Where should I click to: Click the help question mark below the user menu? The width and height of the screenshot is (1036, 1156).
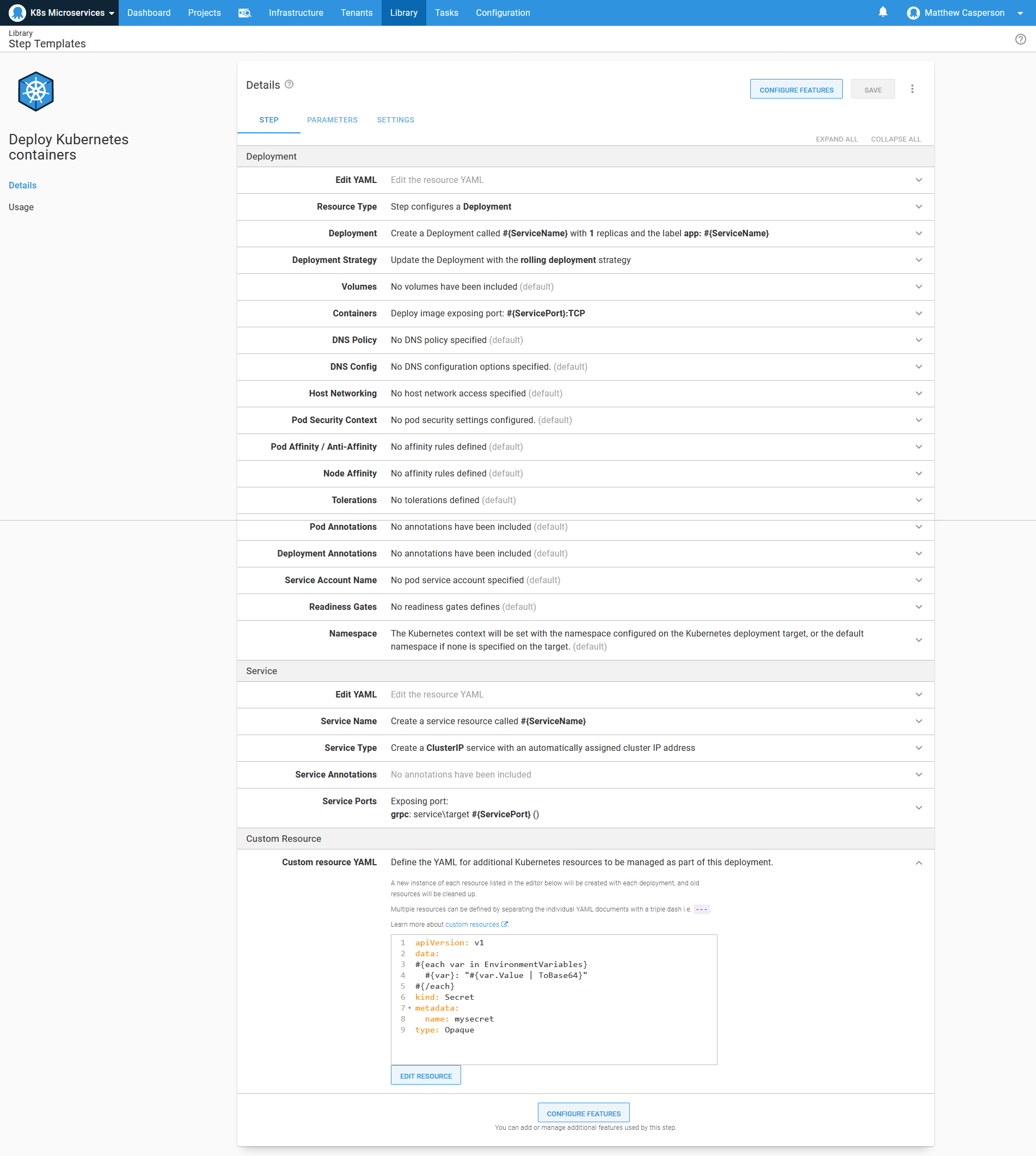pyautogui.click(x=1021, y=39)
